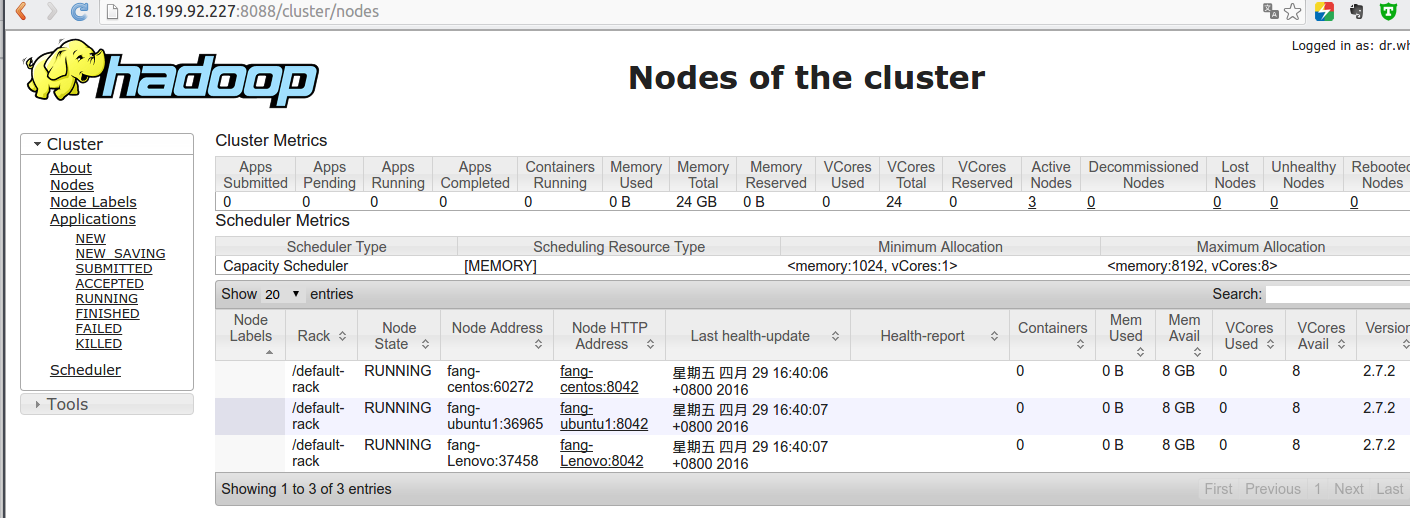Screen dimensions: 1410x518
Task: Sort the table by Node State column
Action: (x=399, y=336)
